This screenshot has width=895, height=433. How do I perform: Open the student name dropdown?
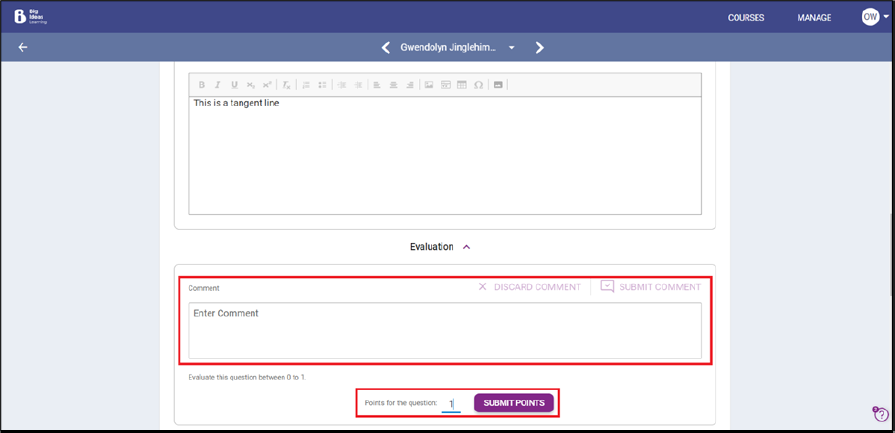(x=512, y=48)
